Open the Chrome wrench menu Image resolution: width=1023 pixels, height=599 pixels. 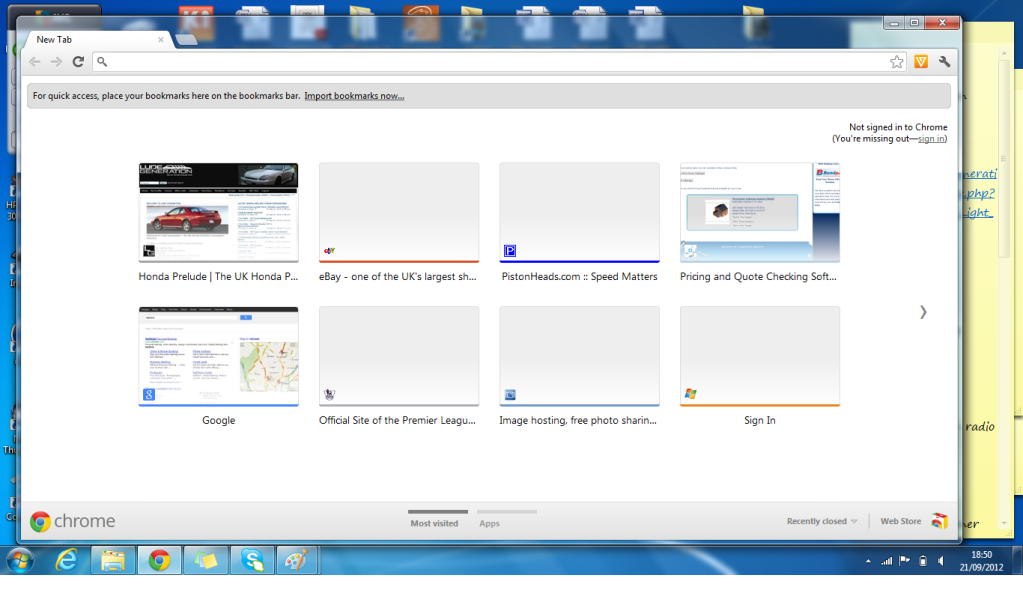point(944,61)
